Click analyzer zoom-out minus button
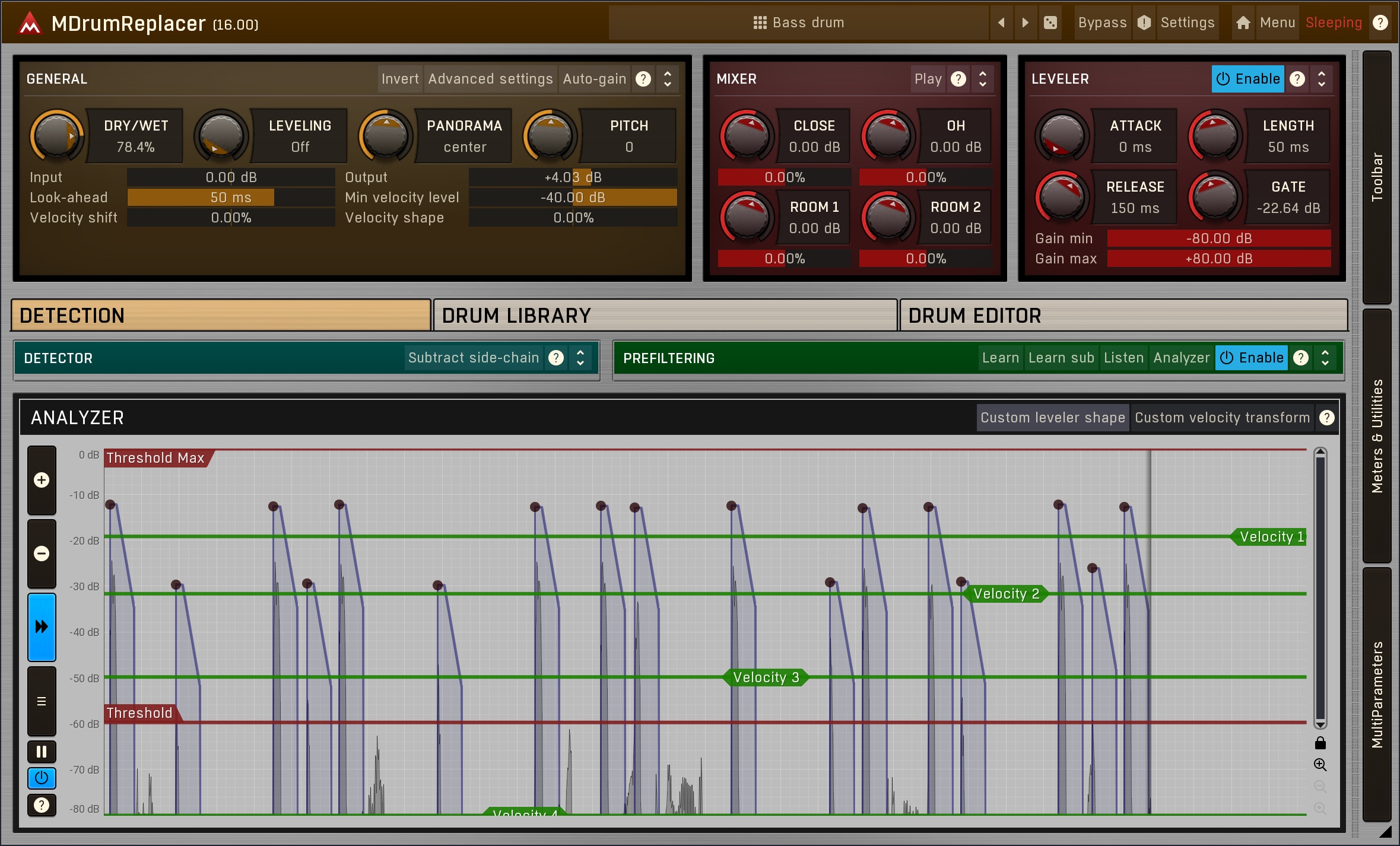Viewport: 1400px width, 846px height. coord(42,554)
